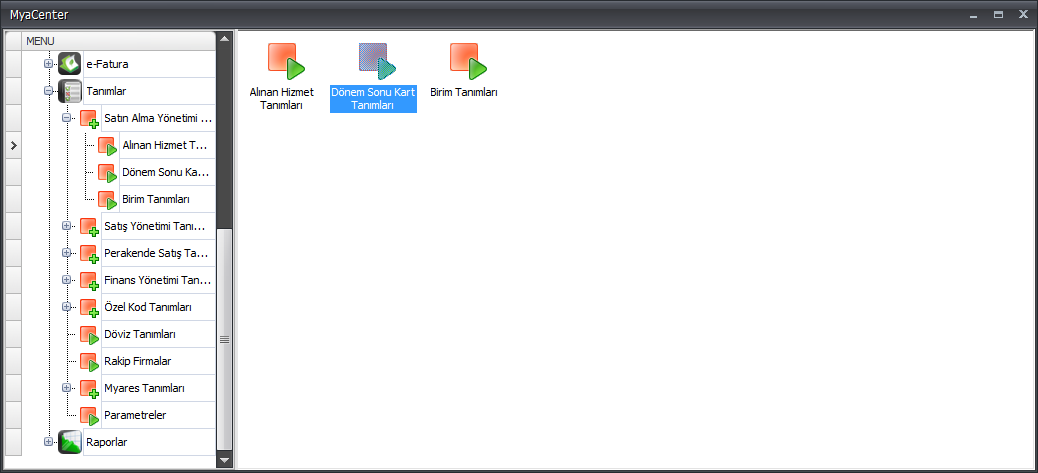This screenshot has width=1038, height=473.
Task: Open Alınan Hizmet Tanımları large icon in content pane
Action: click(286, 61)
